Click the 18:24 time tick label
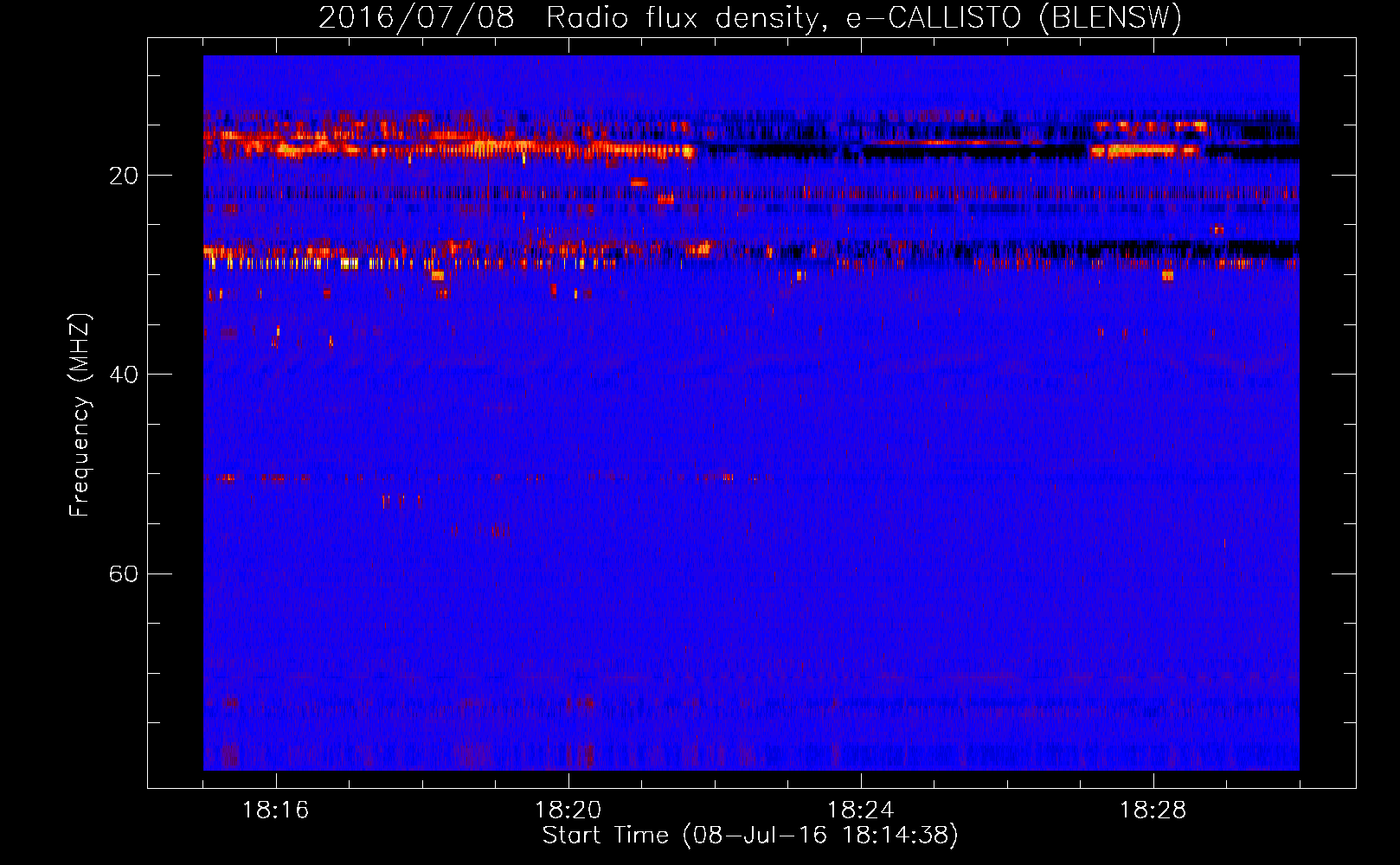This screenshot has width=1400, height=865. [860, 811]
